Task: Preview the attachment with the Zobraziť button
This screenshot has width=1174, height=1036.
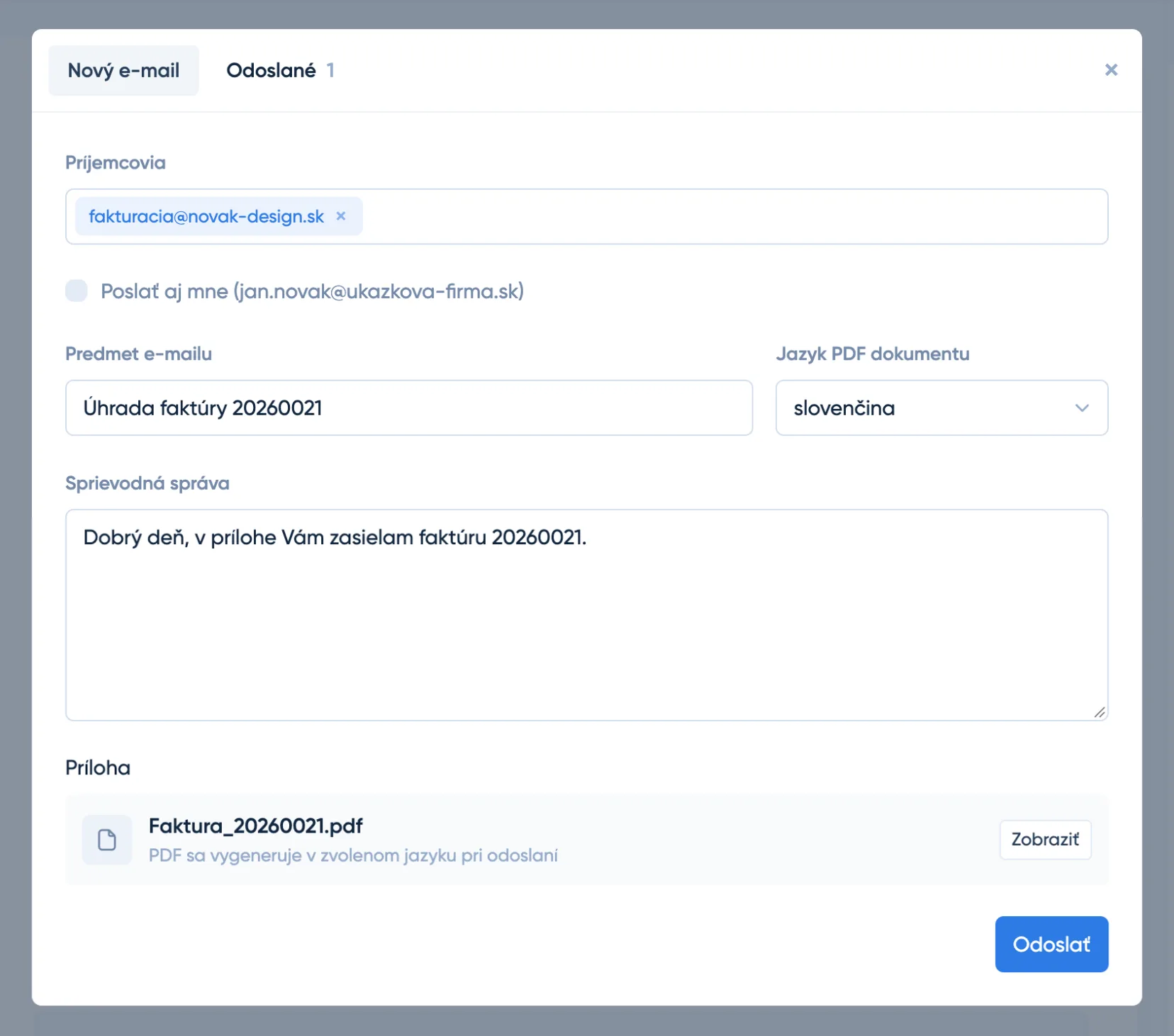Action: pos(1045,840)
